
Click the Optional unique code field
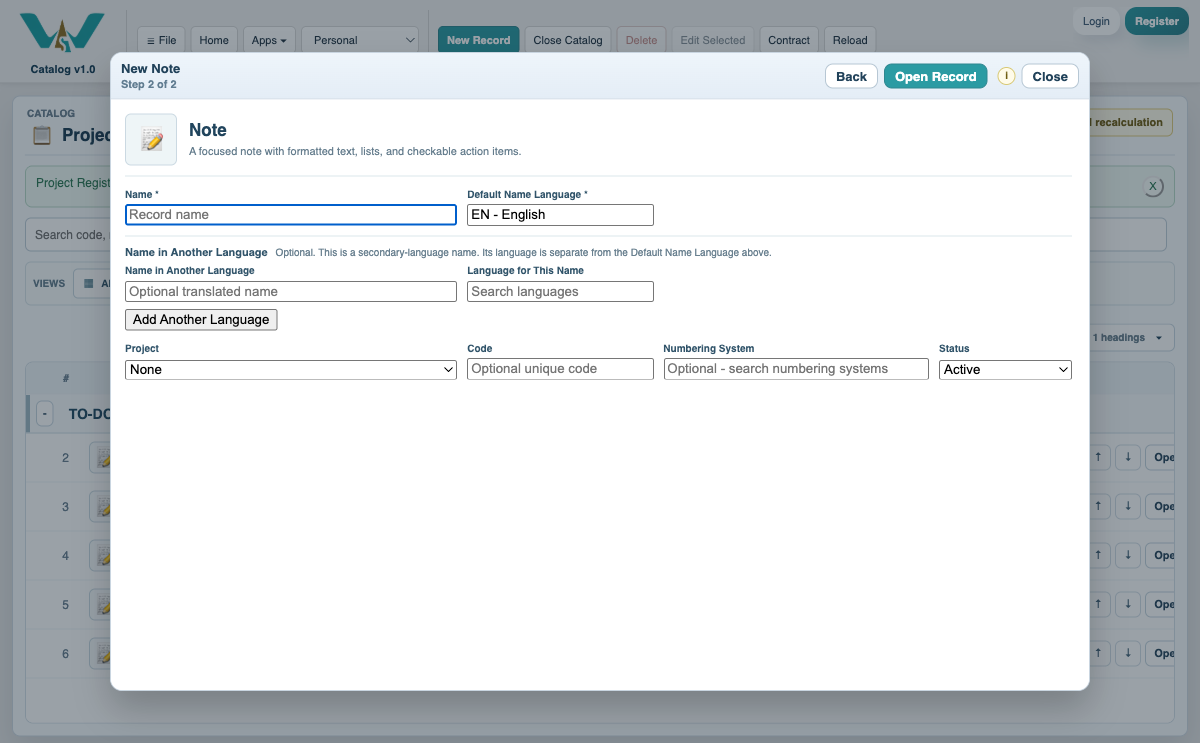(560, 368)
